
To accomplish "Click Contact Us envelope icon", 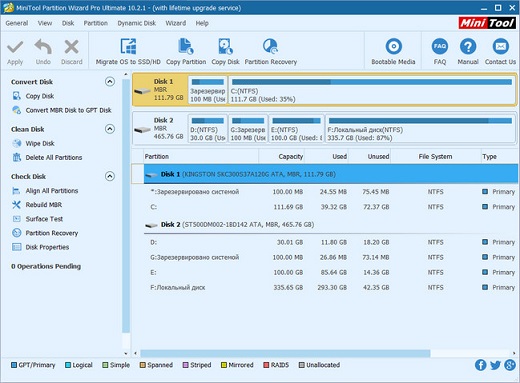I will [500, 46].
